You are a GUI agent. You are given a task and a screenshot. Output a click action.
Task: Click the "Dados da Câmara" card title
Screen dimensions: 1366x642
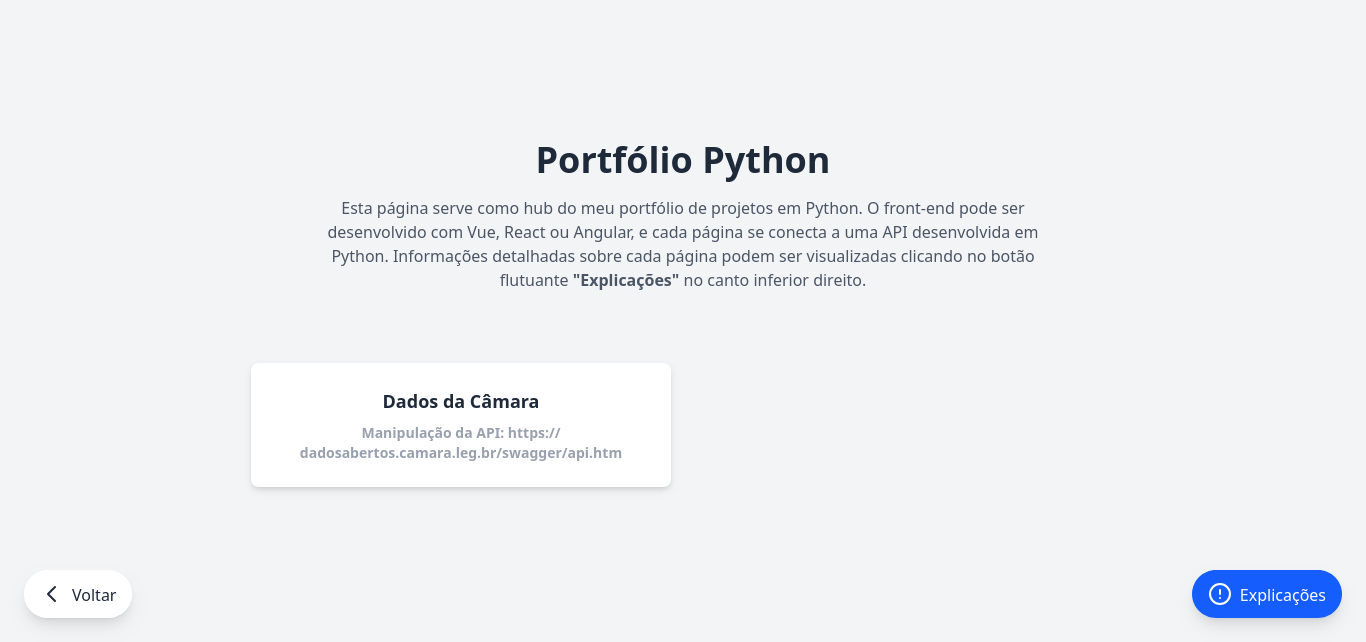pos(460,402)
